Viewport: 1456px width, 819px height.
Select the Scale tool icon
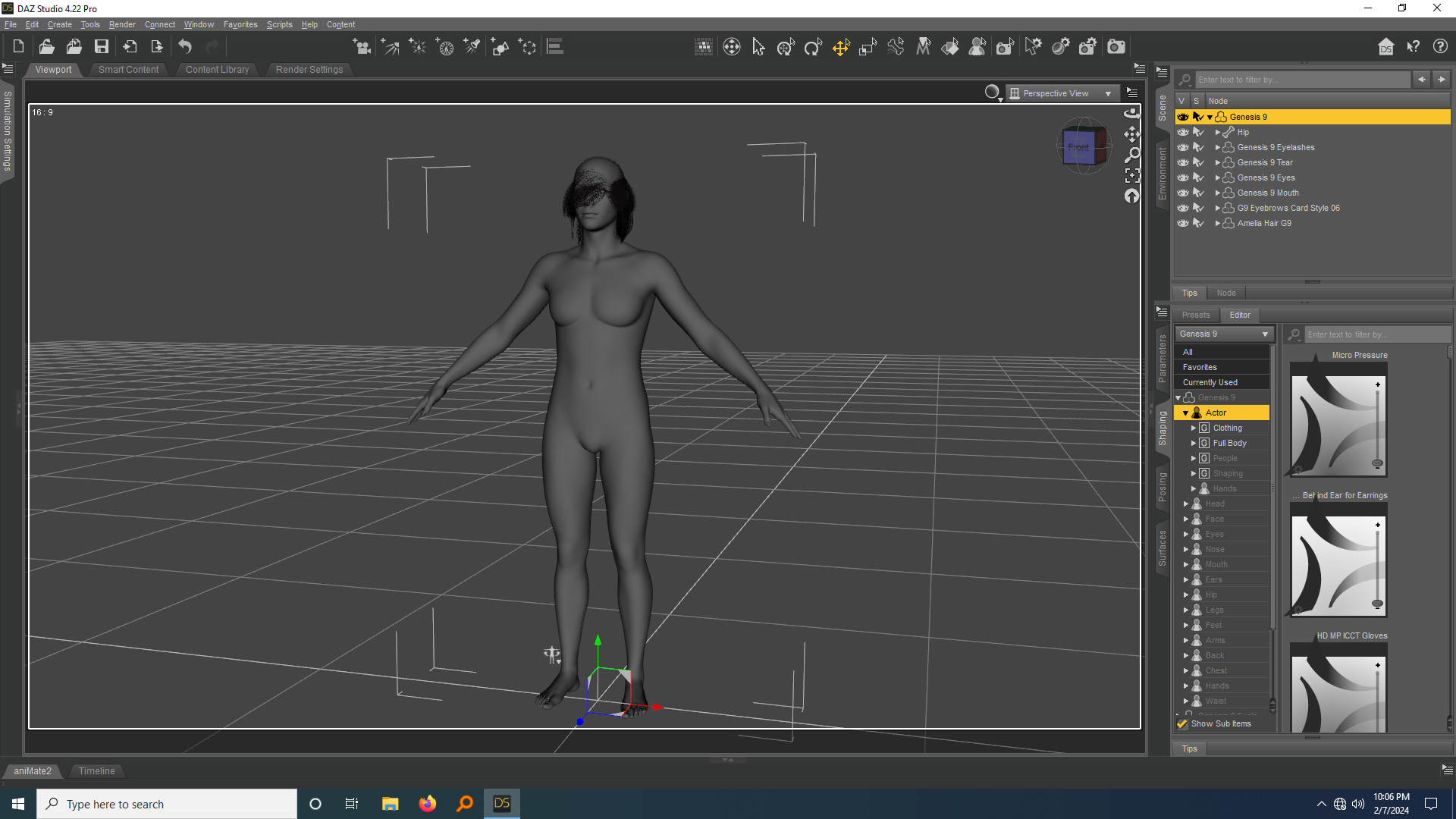click(868, 47)
